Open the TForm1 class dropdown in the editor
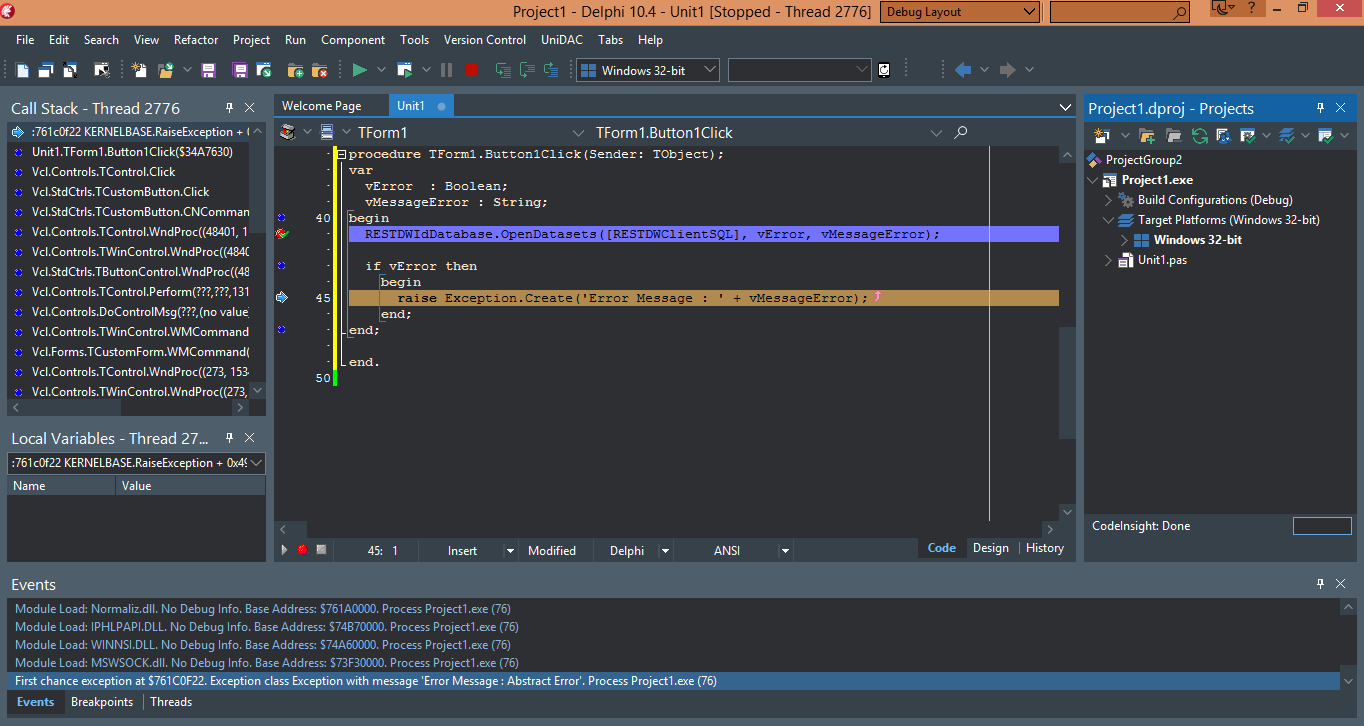 coord(578,133)
